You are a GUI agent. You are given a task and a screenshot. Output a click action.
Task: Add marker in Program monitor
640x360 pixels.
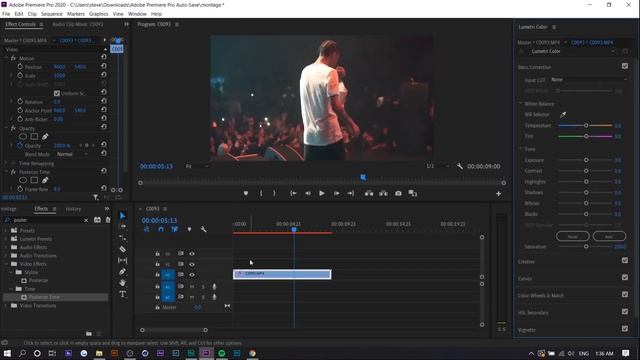[x=246, y=193]
